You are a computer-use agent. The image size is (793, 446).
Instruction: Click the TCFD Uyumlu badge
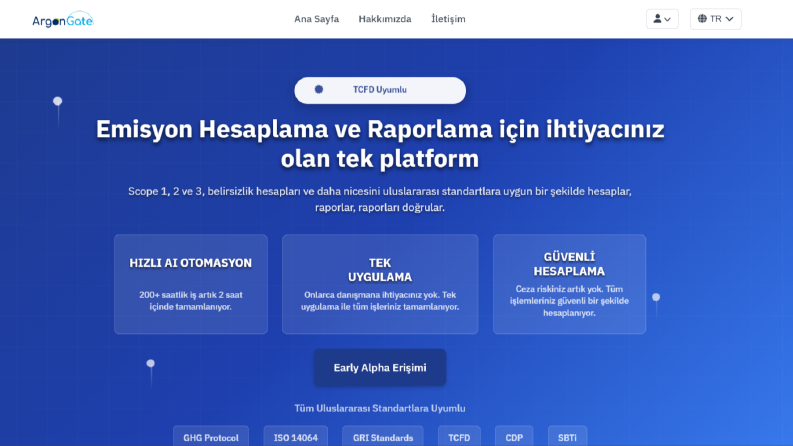click(x=380, y=90)
